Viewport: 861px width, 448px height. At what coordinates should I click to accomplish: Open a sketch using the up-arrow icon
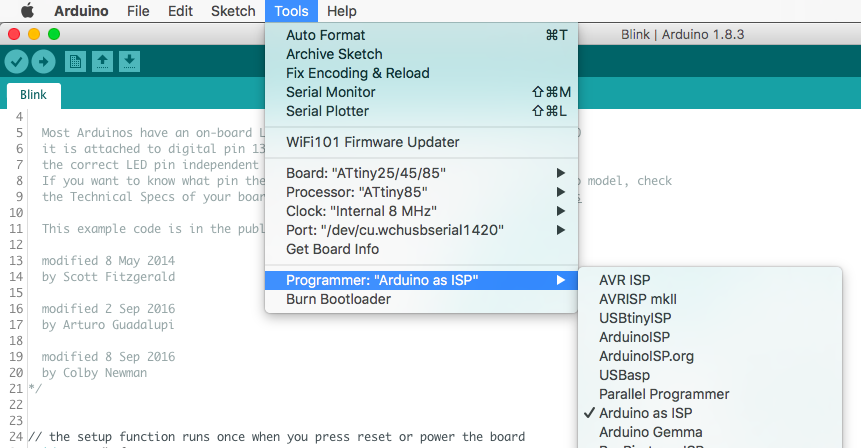[x=102, y=61]
